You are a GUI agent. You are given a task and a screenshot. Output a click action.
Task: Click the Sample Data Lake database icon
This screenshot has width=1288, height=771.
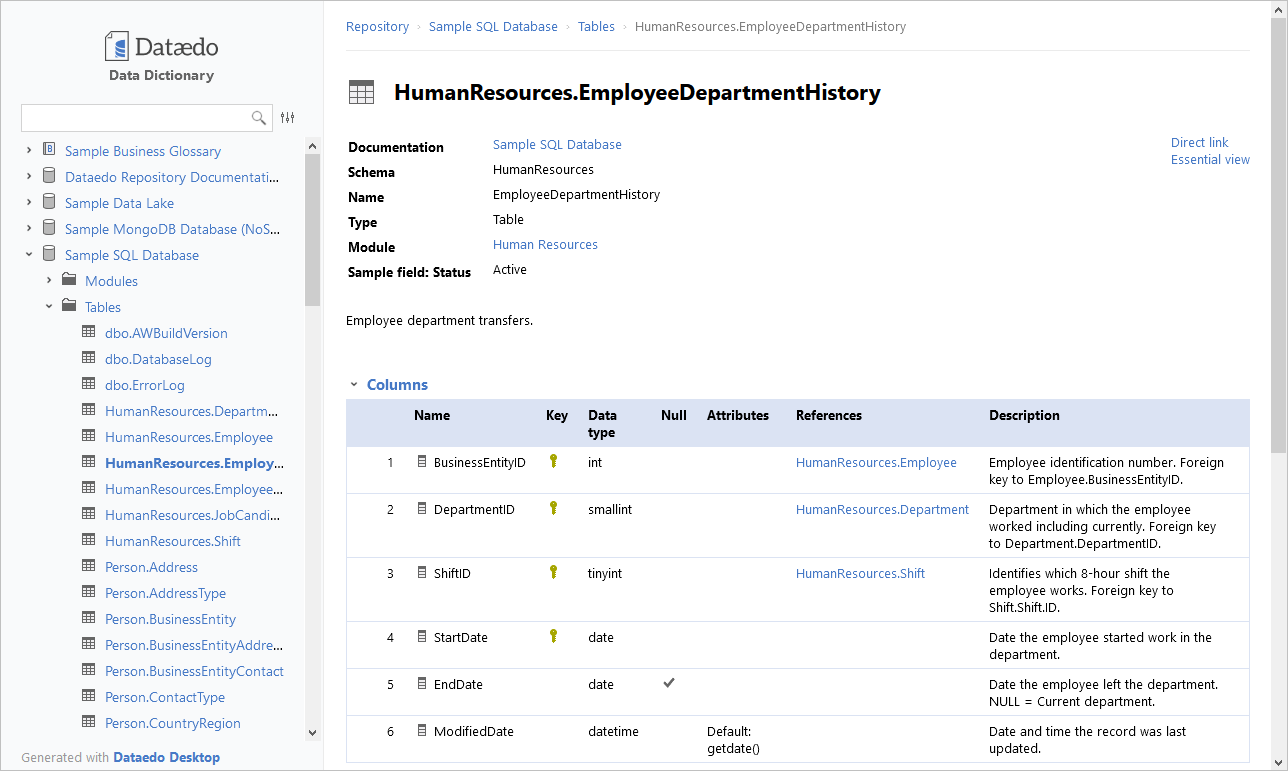pyautogui.click(x=49, y=202)
